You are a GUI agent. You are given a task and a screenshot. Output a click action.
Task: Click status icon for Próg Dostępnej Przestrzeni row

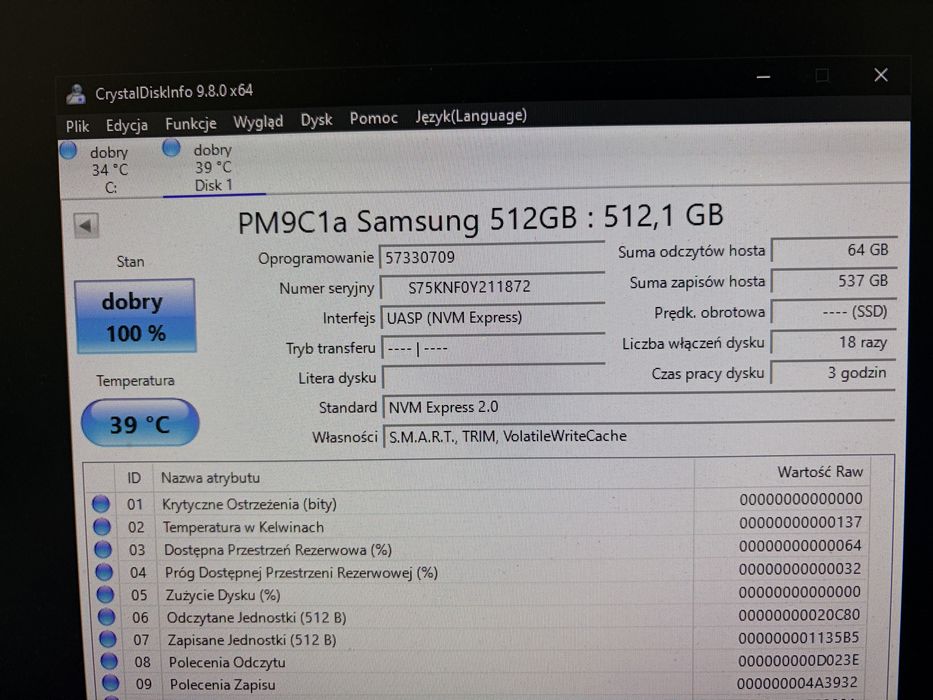[x=104, y=571]
